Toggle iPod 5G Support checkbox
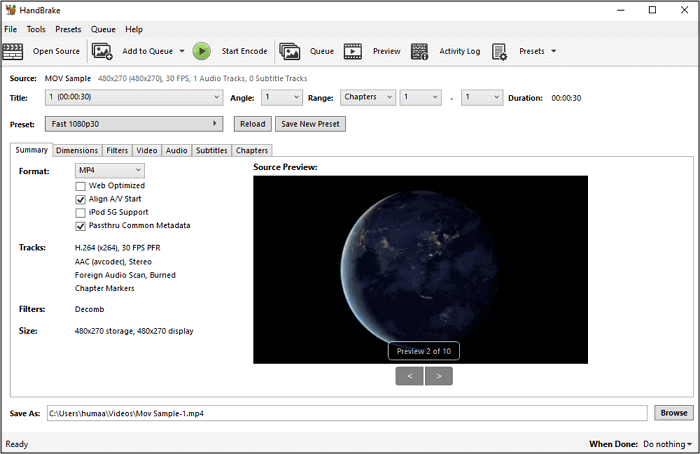 point(80,212)
